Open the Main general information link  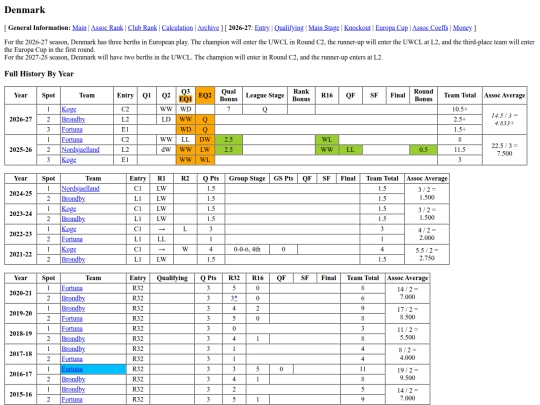pos(79,28)
